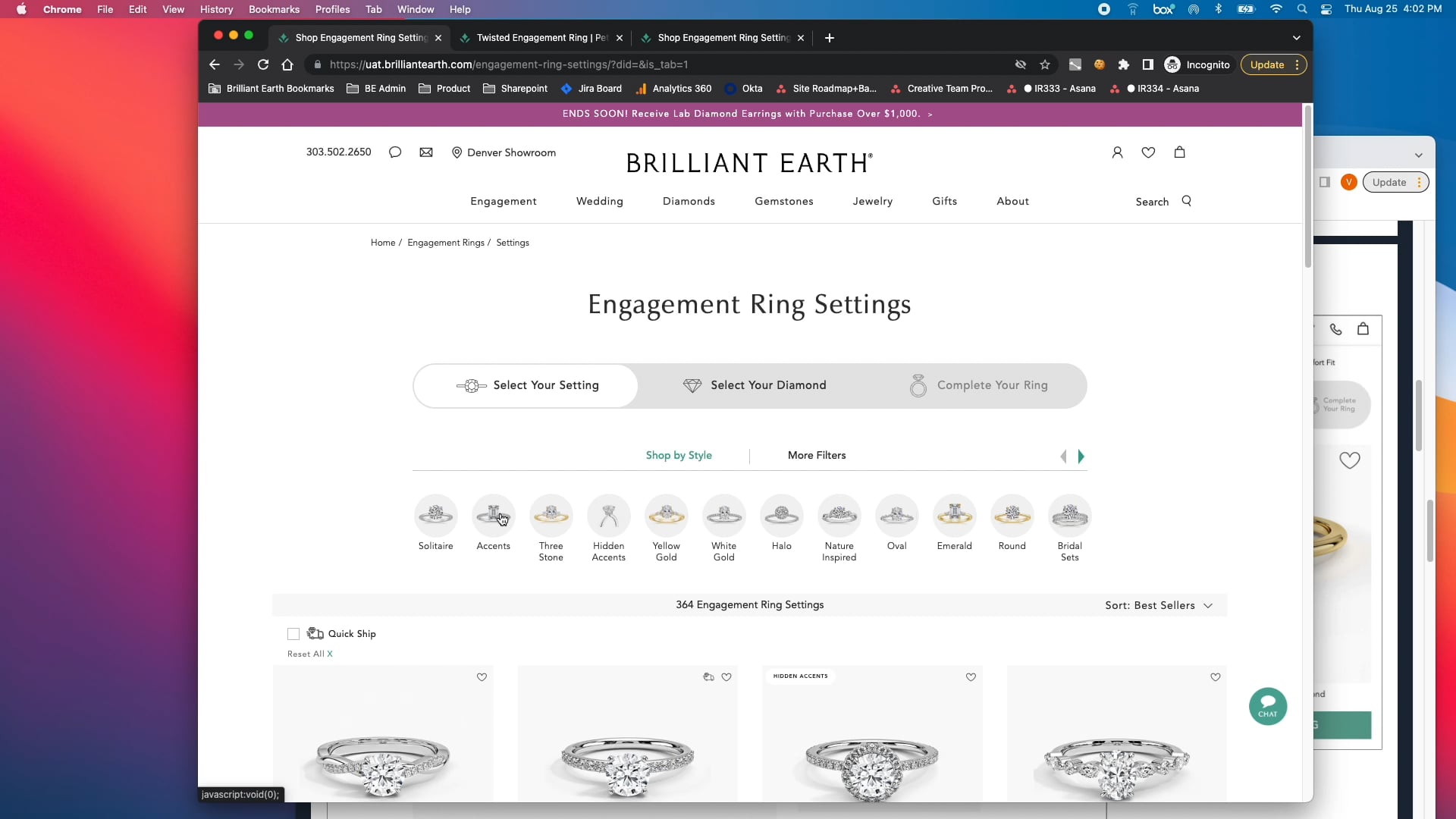This screenshot has width=1456, height=819.
Task: Open Bridal Sets style icon
Action: [1070, 516]
